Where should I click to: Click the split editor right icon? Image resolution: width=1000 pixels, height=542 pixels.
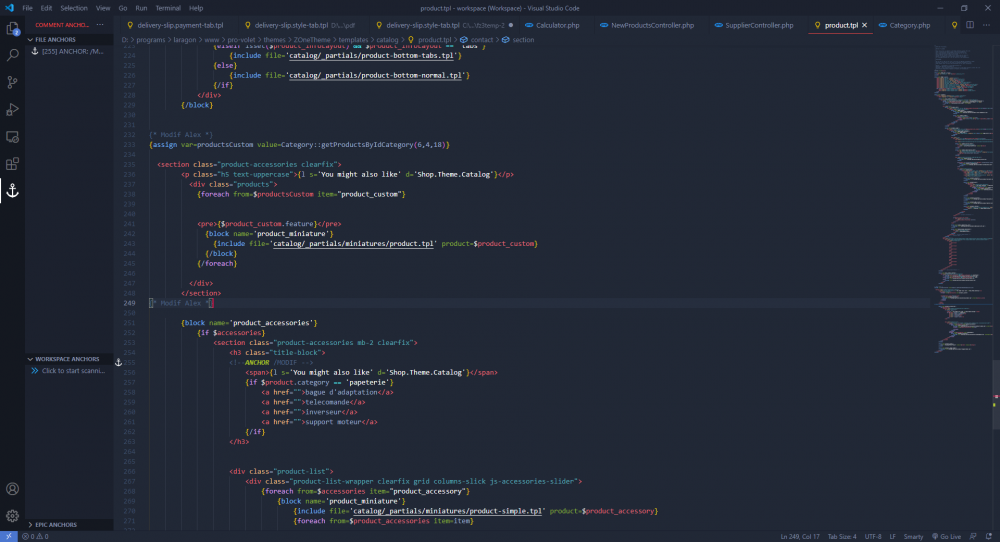[x=969, y=25]
